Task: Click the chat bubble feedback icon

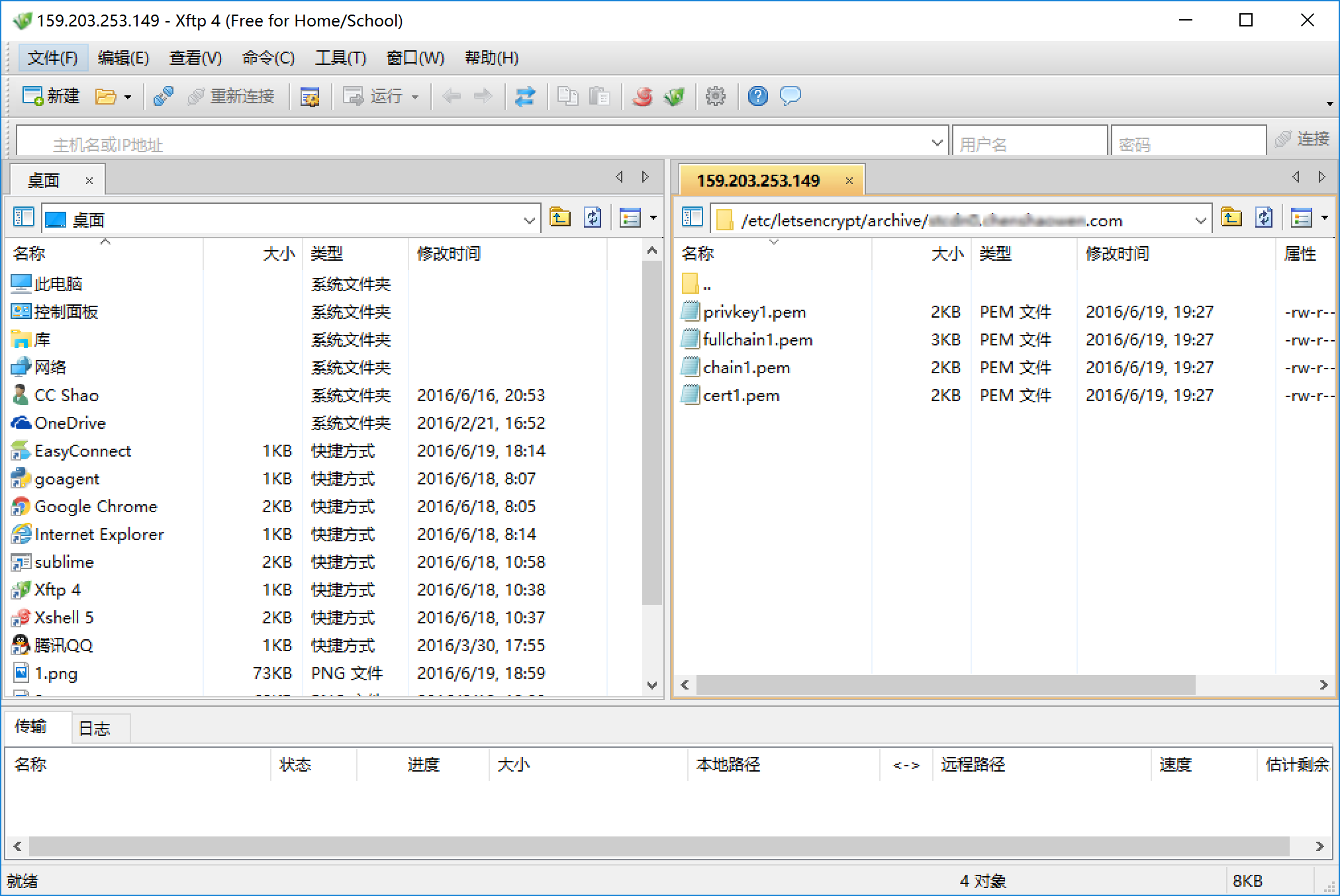Action: point(790,97)
